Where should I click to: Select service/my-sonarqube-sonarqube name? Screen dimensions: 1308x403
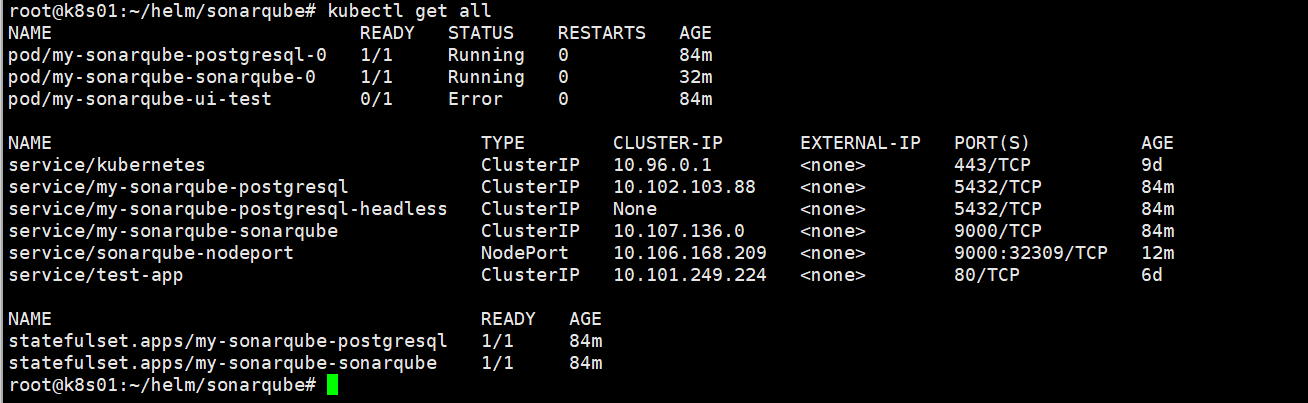tap(172, 231)
